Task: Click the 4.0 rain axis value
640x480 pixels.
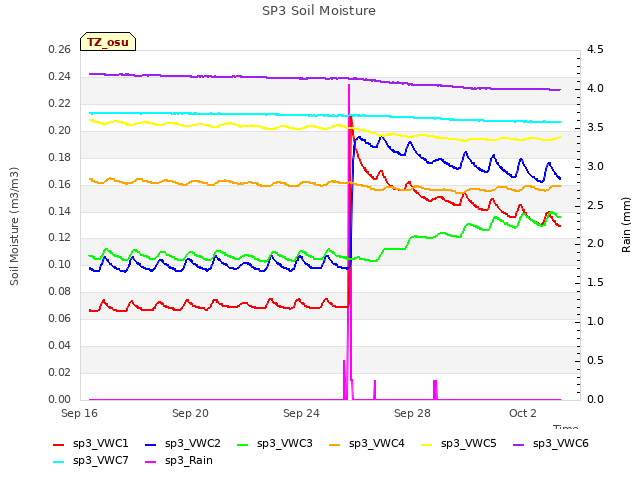Action: click(595, 89)
